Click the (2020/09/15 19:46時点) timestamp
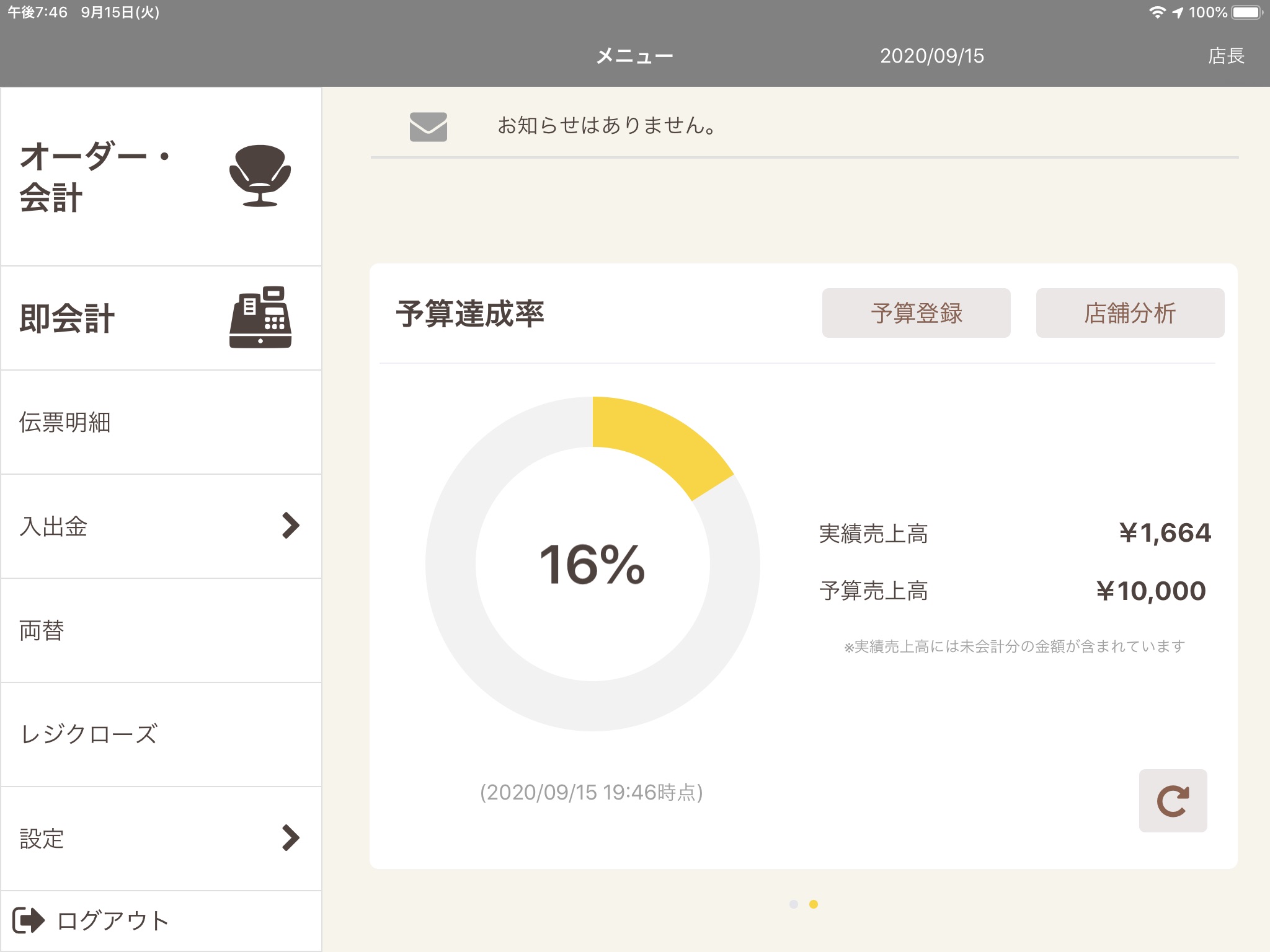 click(x=592, y=792)
